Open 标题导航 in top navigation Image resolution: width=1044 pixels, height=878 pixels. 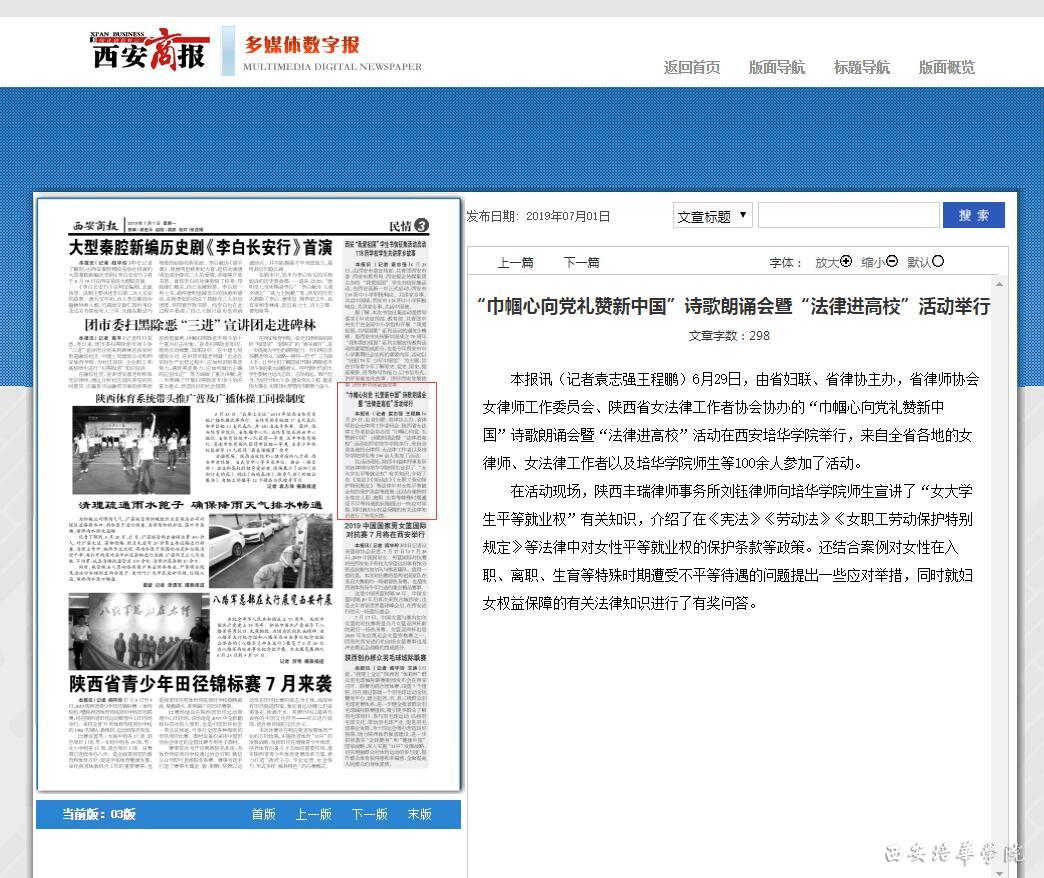tap(861, 67)
